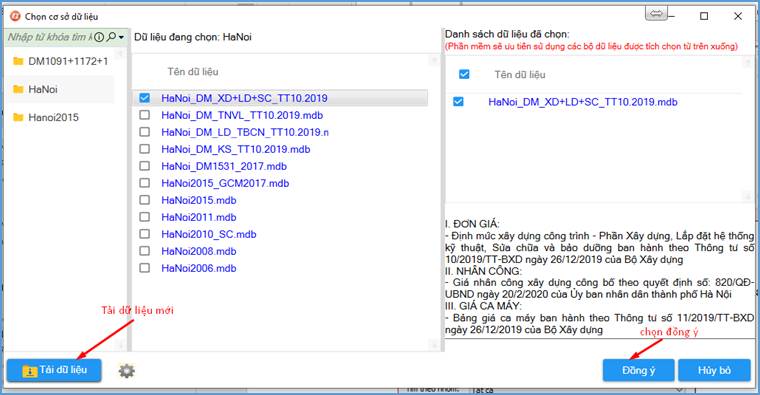Click the double-arrow icon in title bar

point(656,14)
